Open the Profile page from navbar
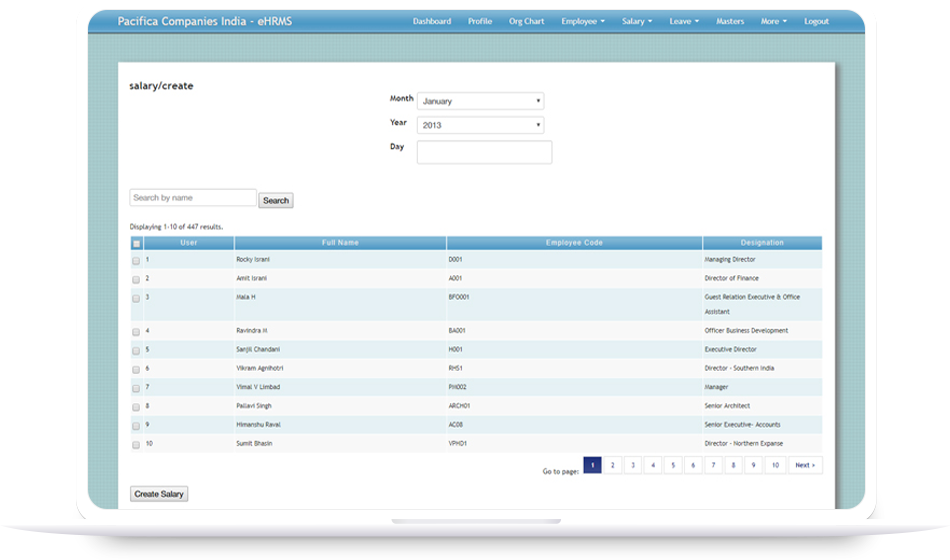This screenshot has width=950, height=560. click(480, 21)
